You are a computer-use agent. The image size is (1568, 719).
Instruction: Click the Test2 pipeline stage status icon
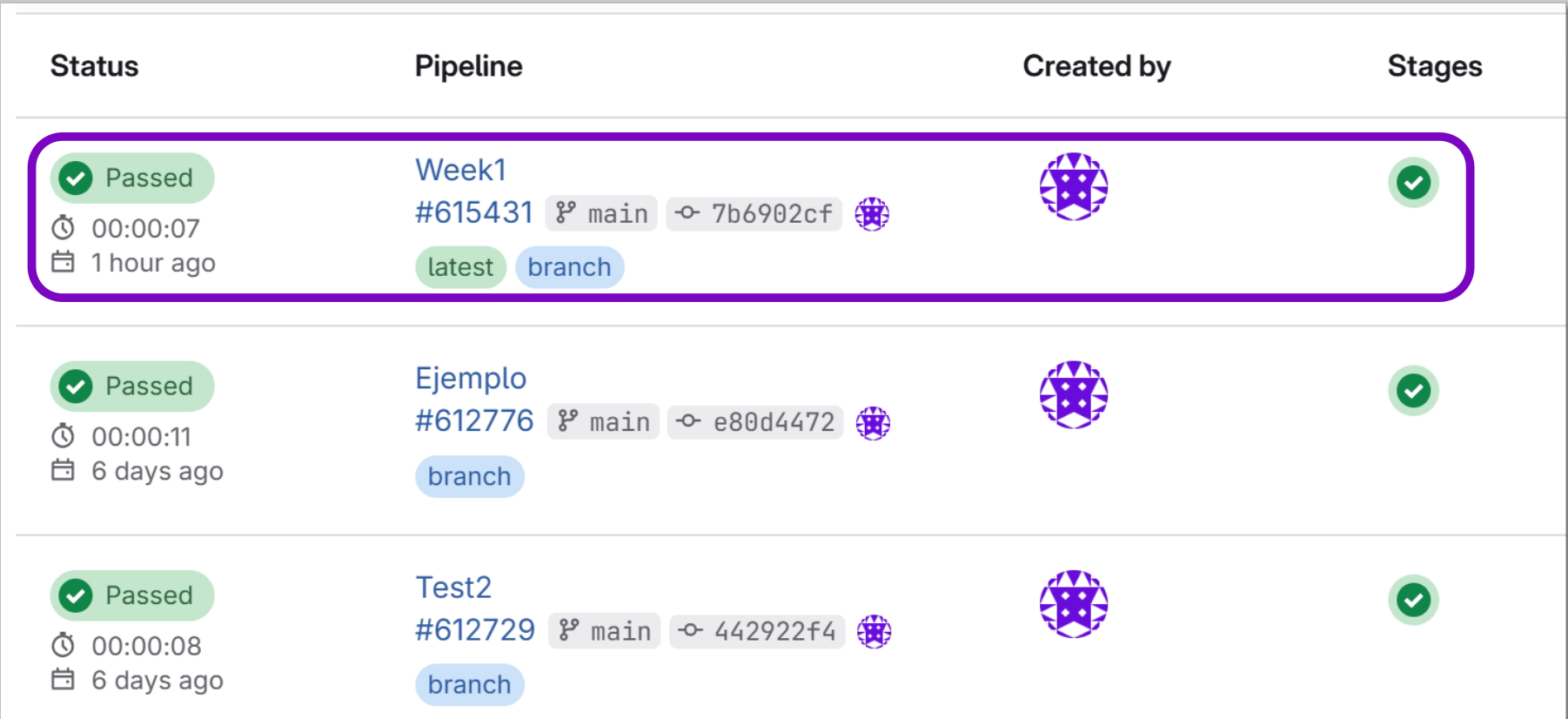[1413, 600]
